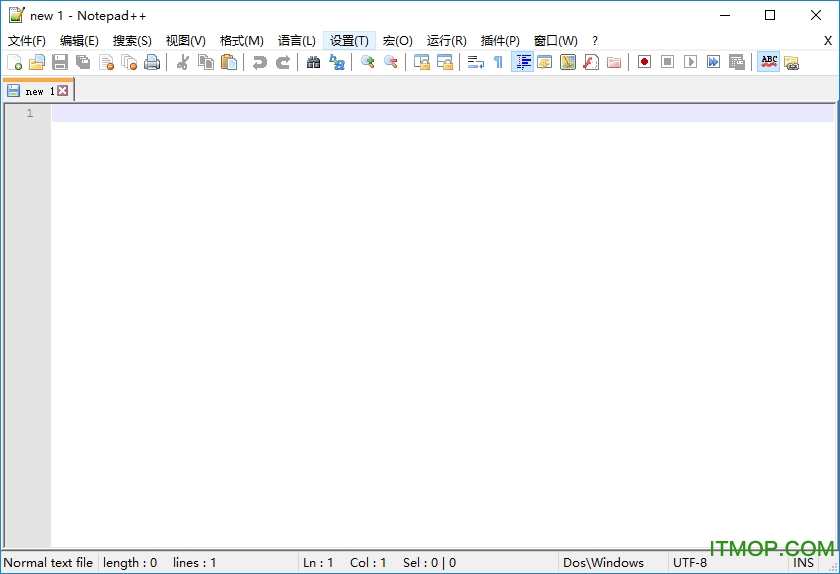Click the Zoom Out magnifier icon

[x=391, y=62]
